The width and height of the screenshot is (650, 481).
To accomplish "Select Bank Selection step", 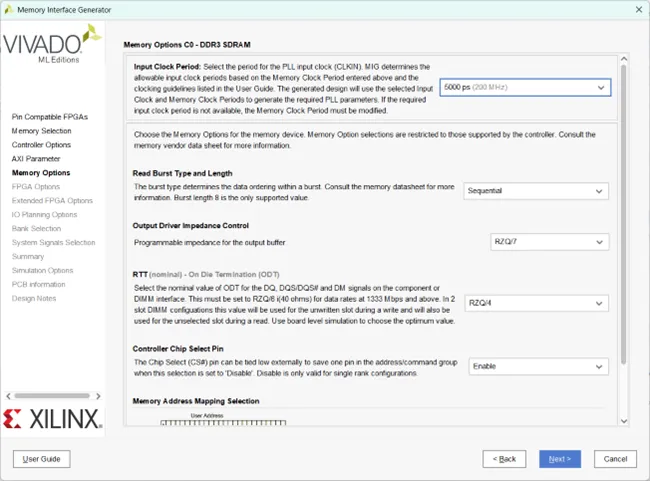I will click(x=36, y=228).
